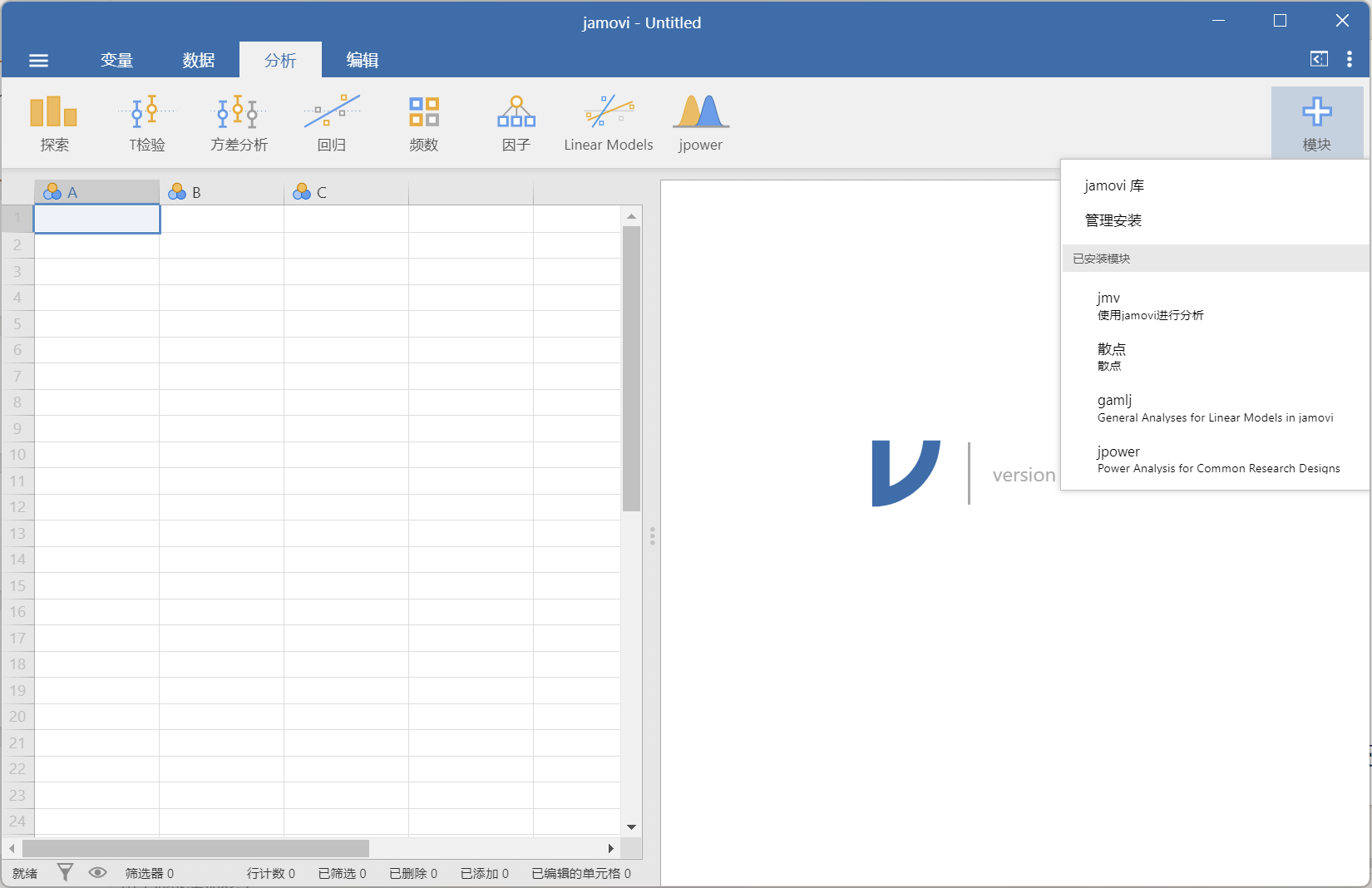
Task: Click the horizontal scrollbar right arrow
Action: click(611, 848)
